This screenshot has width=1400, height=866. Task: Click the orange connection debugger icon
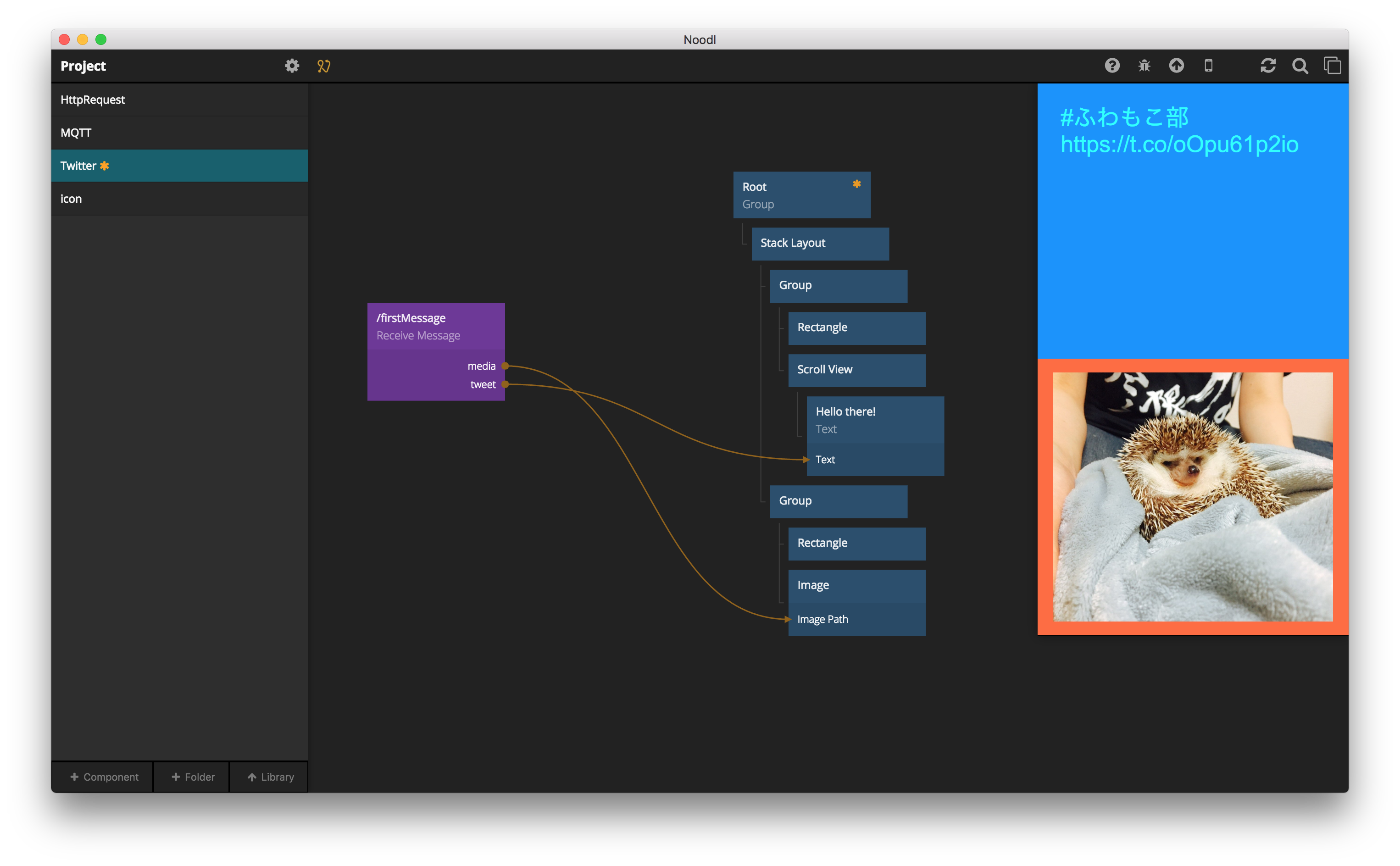[x=324, y=66]
